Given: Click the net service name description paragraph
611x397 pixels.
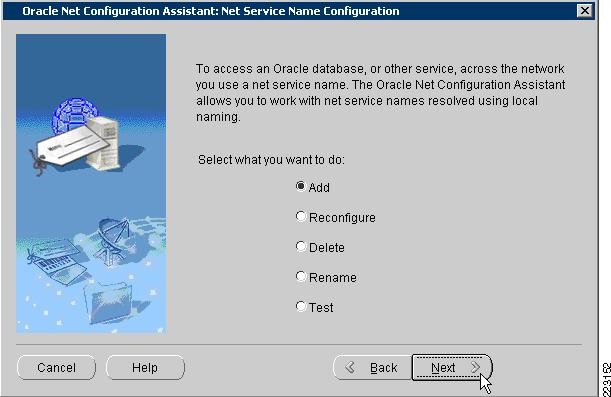Looking at the screenshot, I should 380,93.
